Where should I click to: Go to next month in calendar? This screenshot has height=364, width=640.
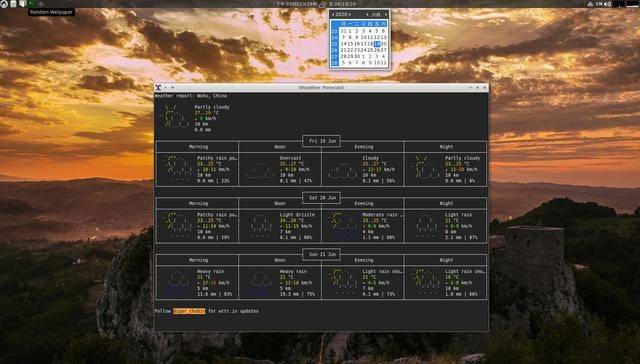click(386, 14)
